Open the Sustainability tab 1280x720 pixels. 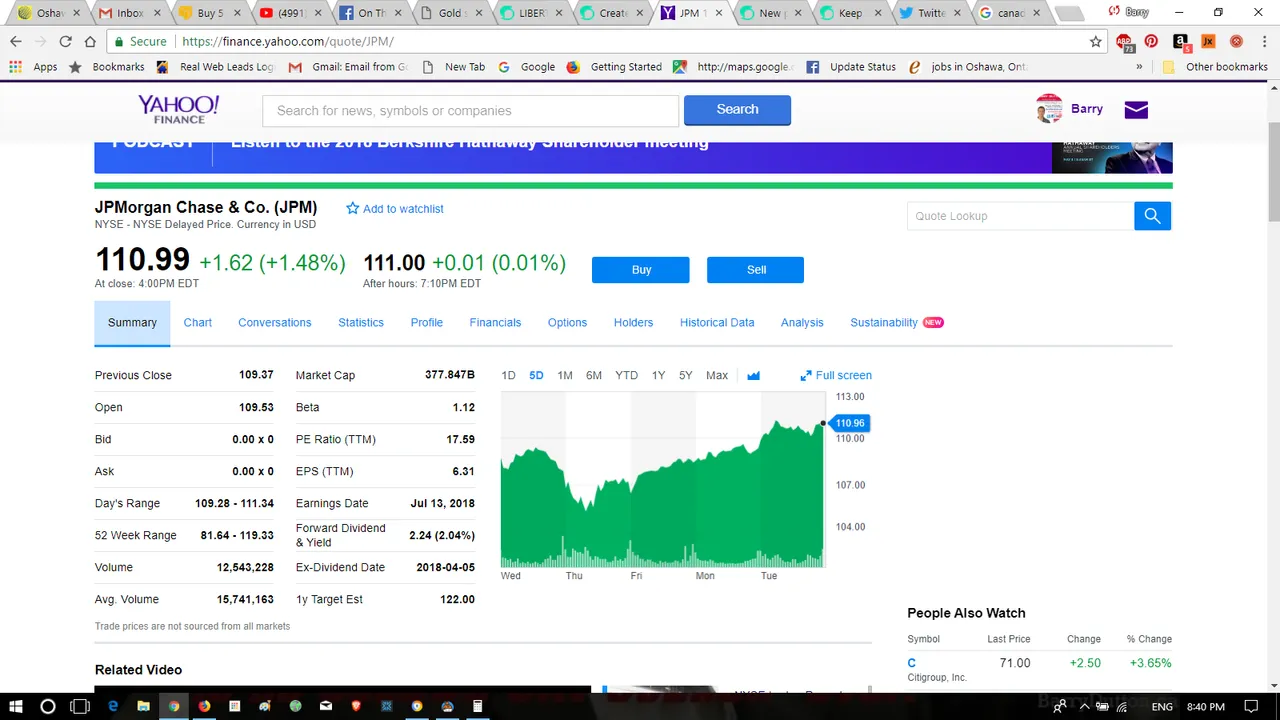pyautogui.click(x=884, y=323)
